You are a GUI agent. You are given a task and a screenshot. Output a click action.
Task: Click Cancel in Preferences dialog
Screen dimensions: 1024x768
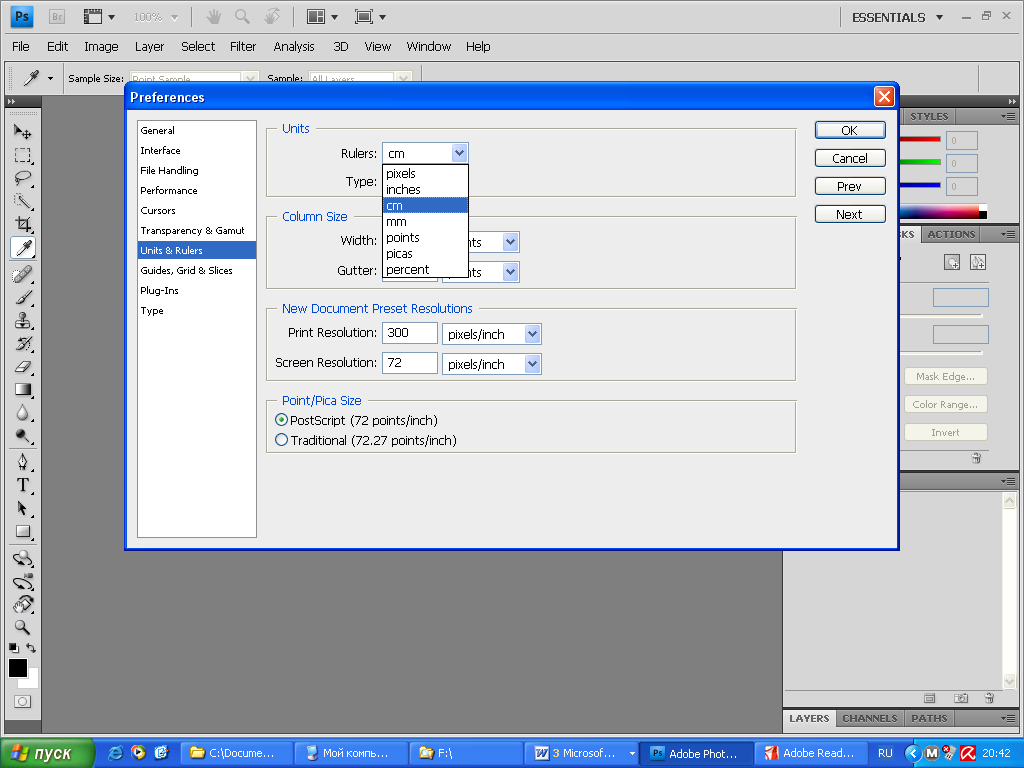[850, 159]
